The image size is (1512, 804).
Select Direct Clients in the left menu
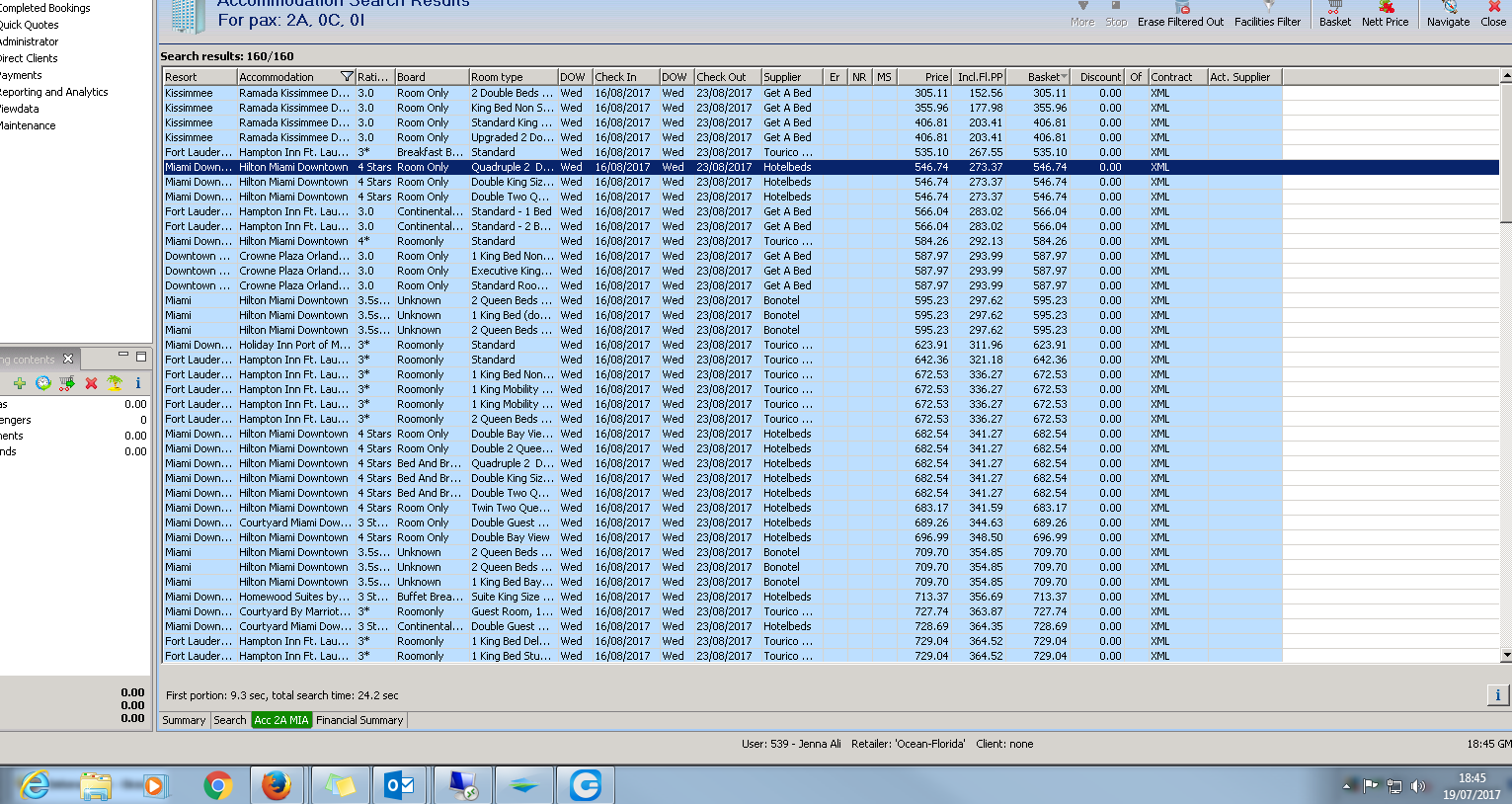point(29,58)
